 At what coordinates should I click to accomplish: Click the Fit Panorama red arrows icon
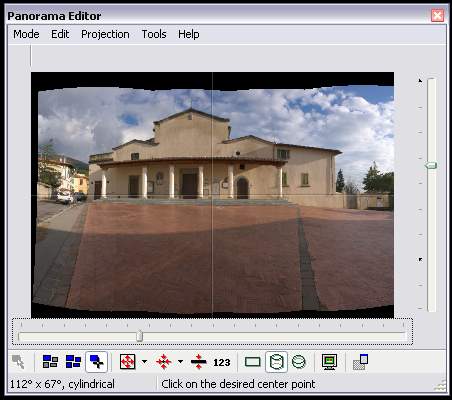pos(128,362)
